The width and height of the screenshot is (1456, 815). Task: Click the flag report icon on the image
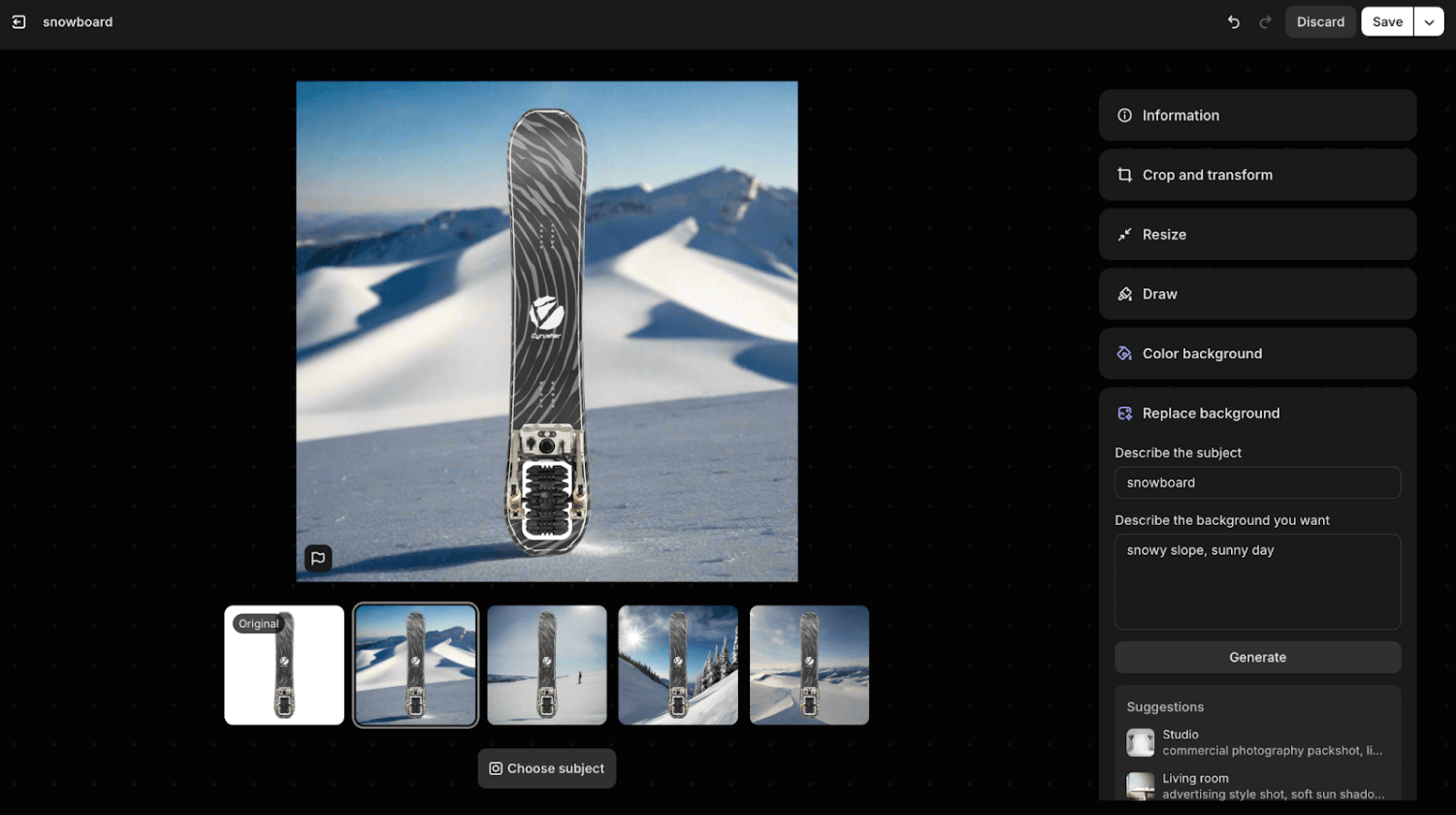318,558
